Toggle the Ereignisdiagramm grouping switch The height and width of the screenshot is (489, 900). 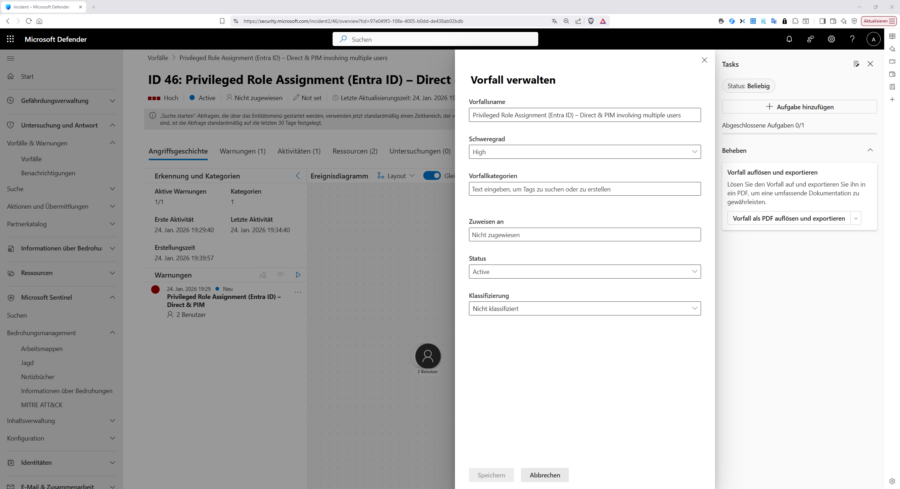432,175
